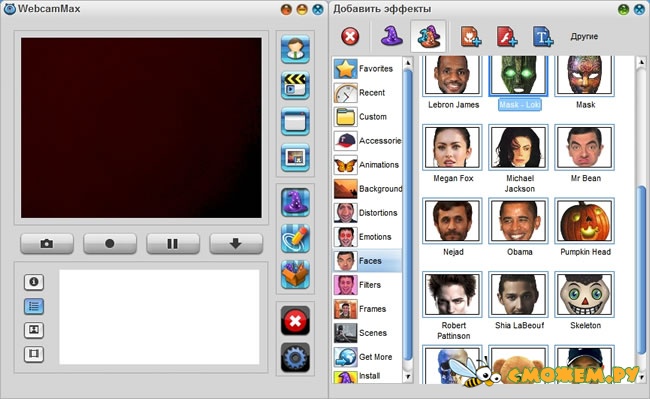Select the Scenes category
650x399 pixels.
click(367, 333)
